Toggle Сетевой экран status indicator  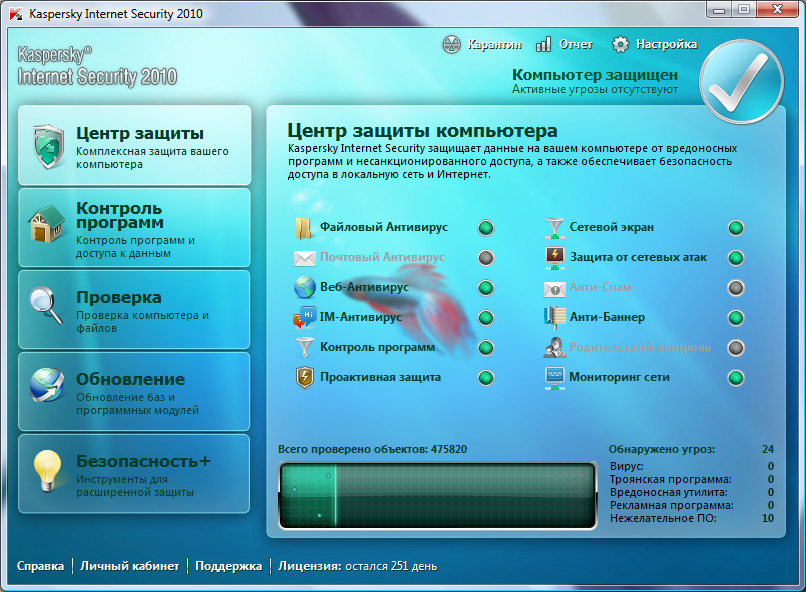pyautogui.click(x=736, y=228)
